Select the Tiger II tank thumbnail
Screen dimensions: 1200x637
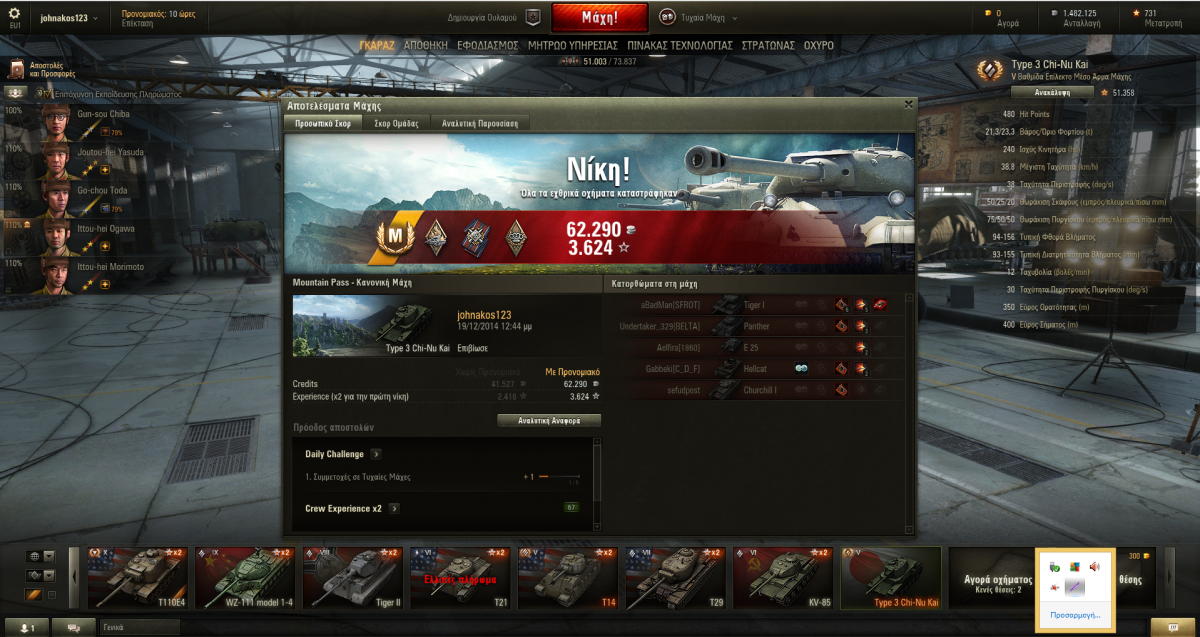349,578
